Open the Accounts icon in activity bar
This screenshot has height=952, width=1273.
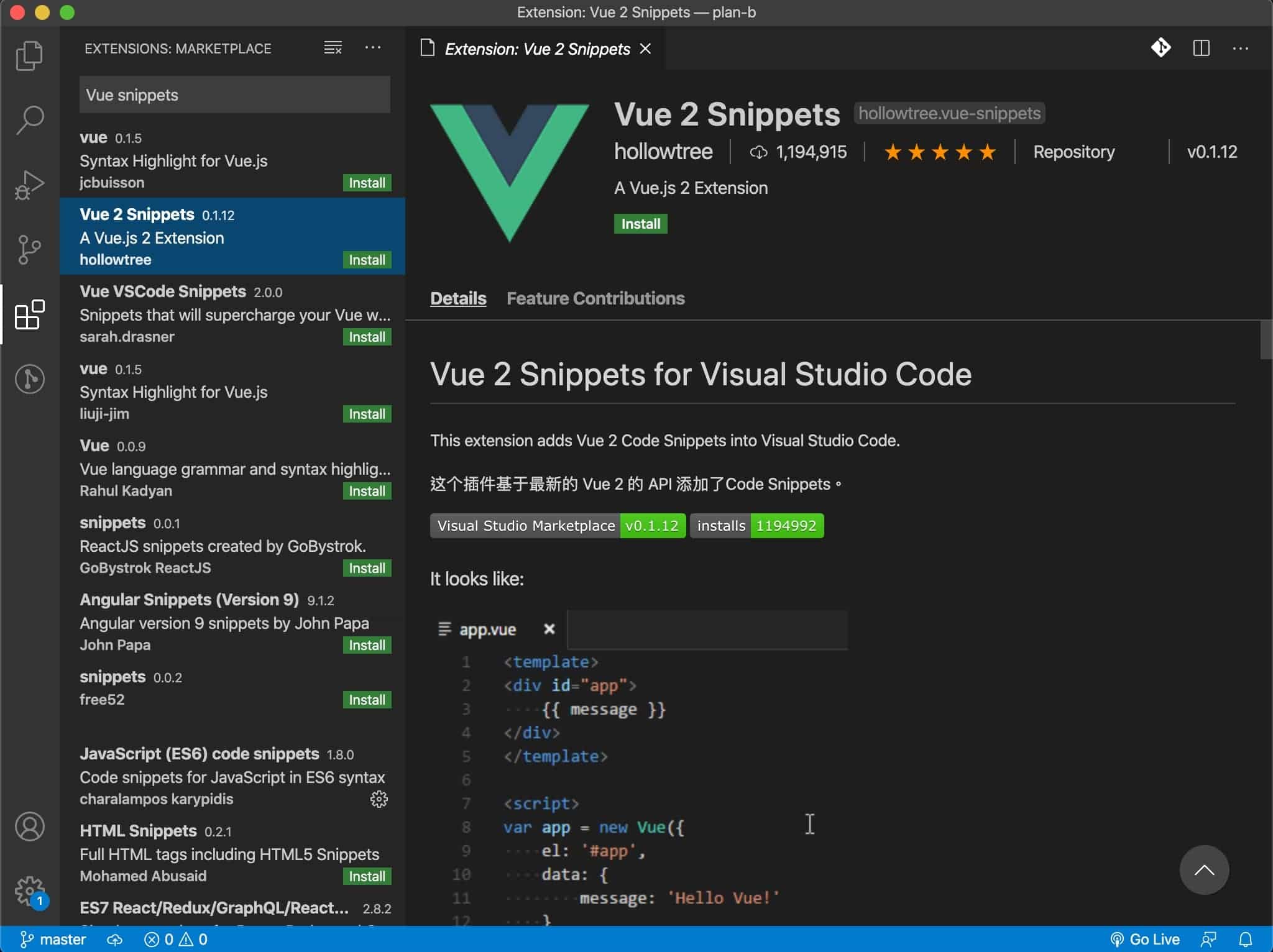[29, 827]
